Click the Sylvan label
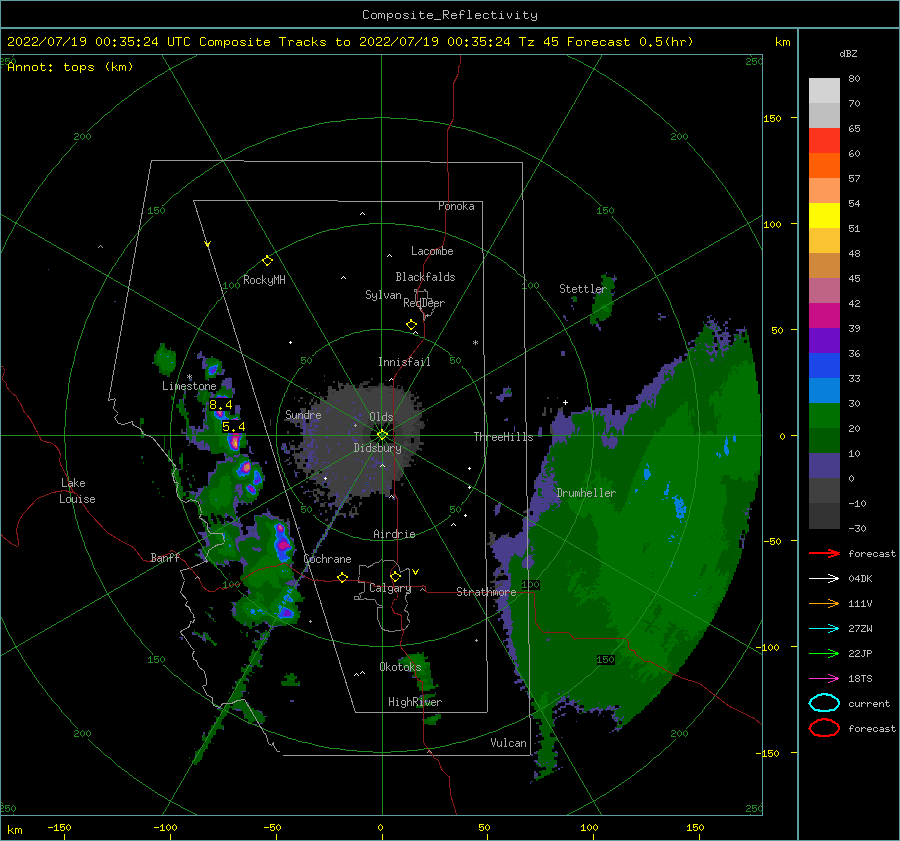 [x=383, y=295]
